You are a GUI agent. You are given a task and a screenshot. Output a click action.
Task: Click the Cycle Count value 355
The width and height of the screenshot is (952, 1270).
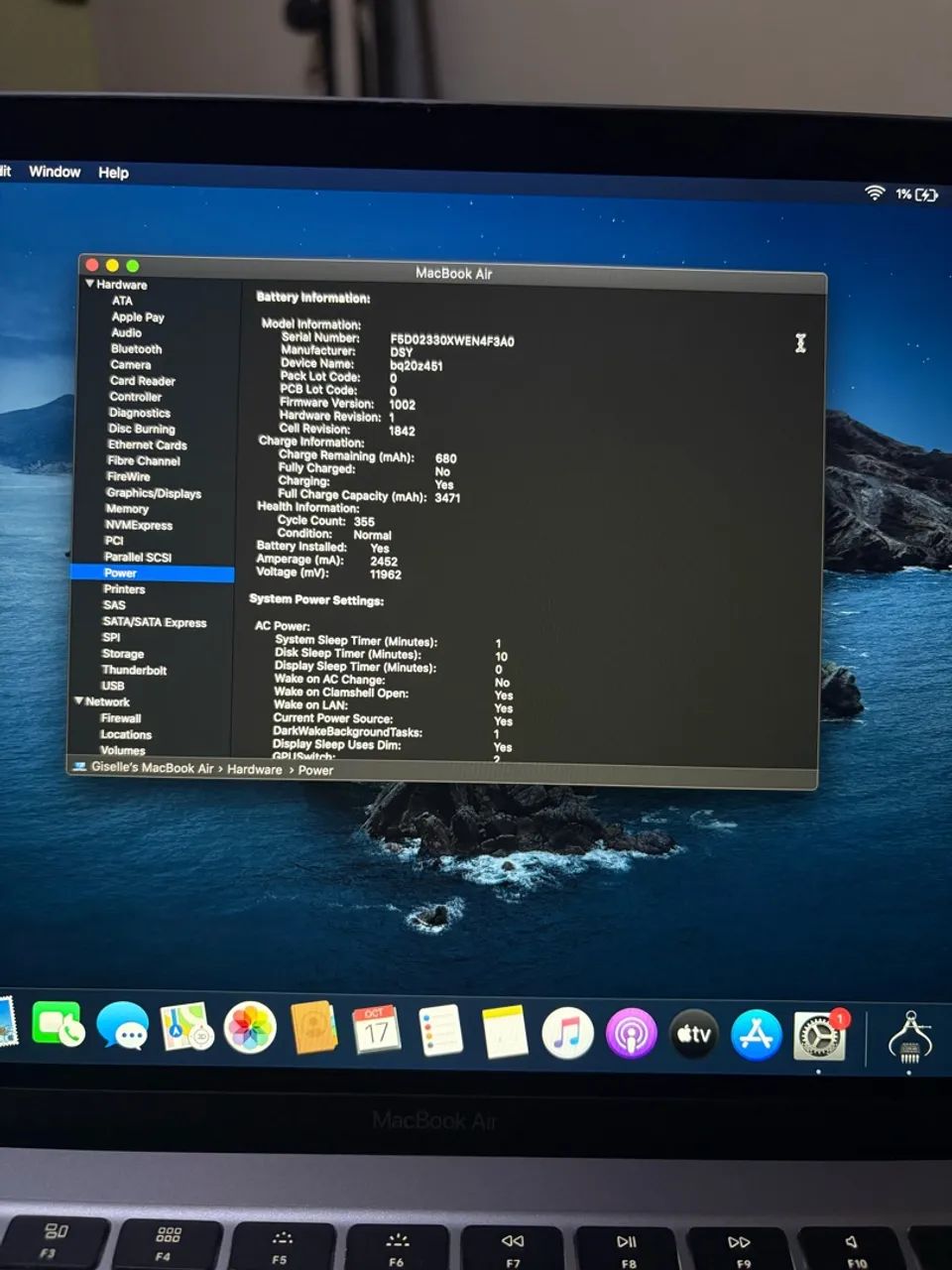click(x=364, y=521)
